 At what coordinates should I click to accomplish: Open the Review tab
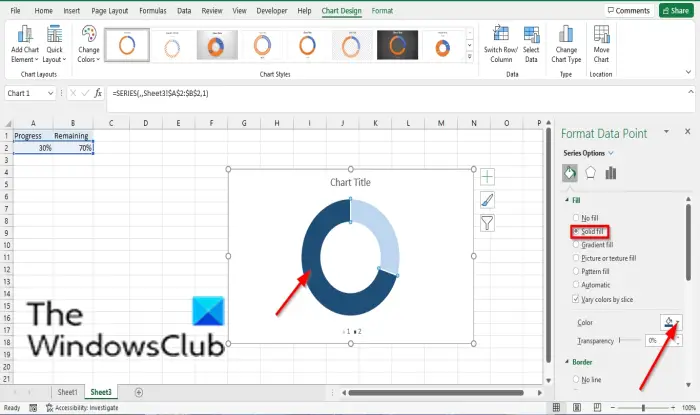tap(212, 11)
